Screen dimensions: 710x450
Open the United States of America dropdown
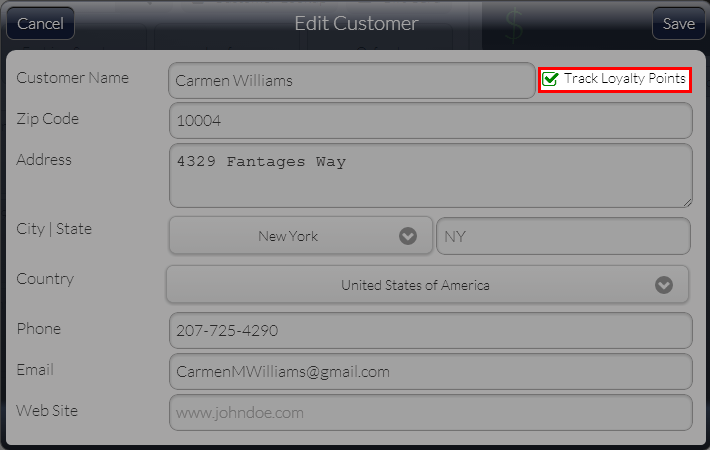tap(427, 284)
